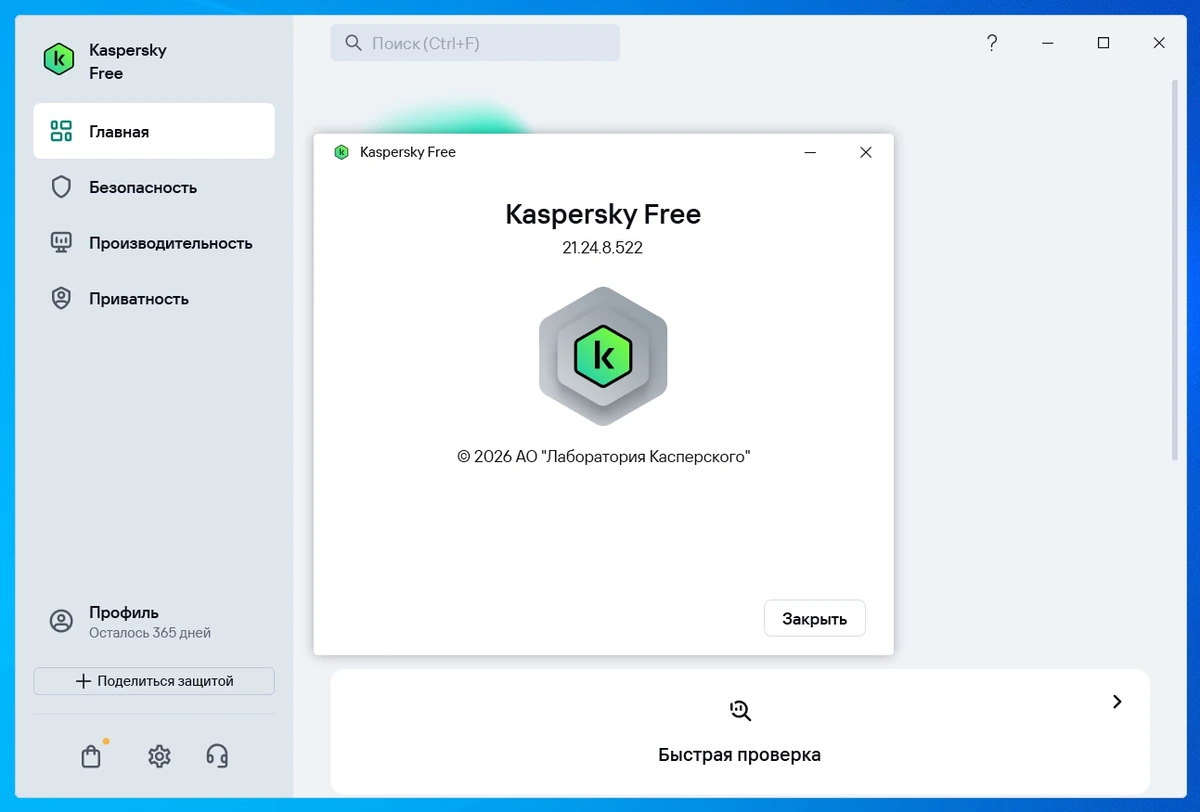The height and width of the screenshot is (812, 1200).
Task: Click version number 21.24.8.522
Action: pos(603,248)
